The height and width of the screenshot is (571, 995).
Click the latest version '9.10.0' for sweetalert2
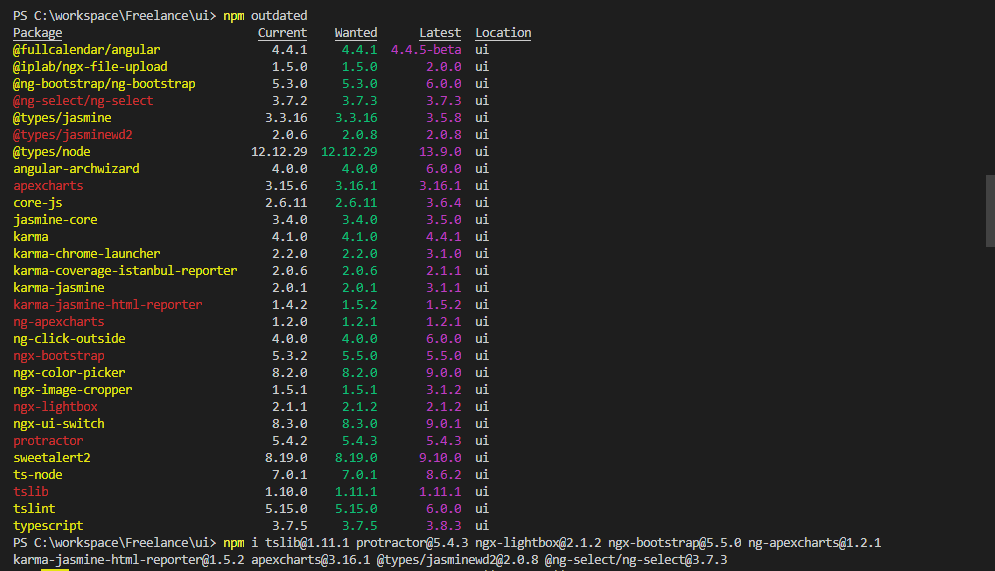[x=440, y=458]
